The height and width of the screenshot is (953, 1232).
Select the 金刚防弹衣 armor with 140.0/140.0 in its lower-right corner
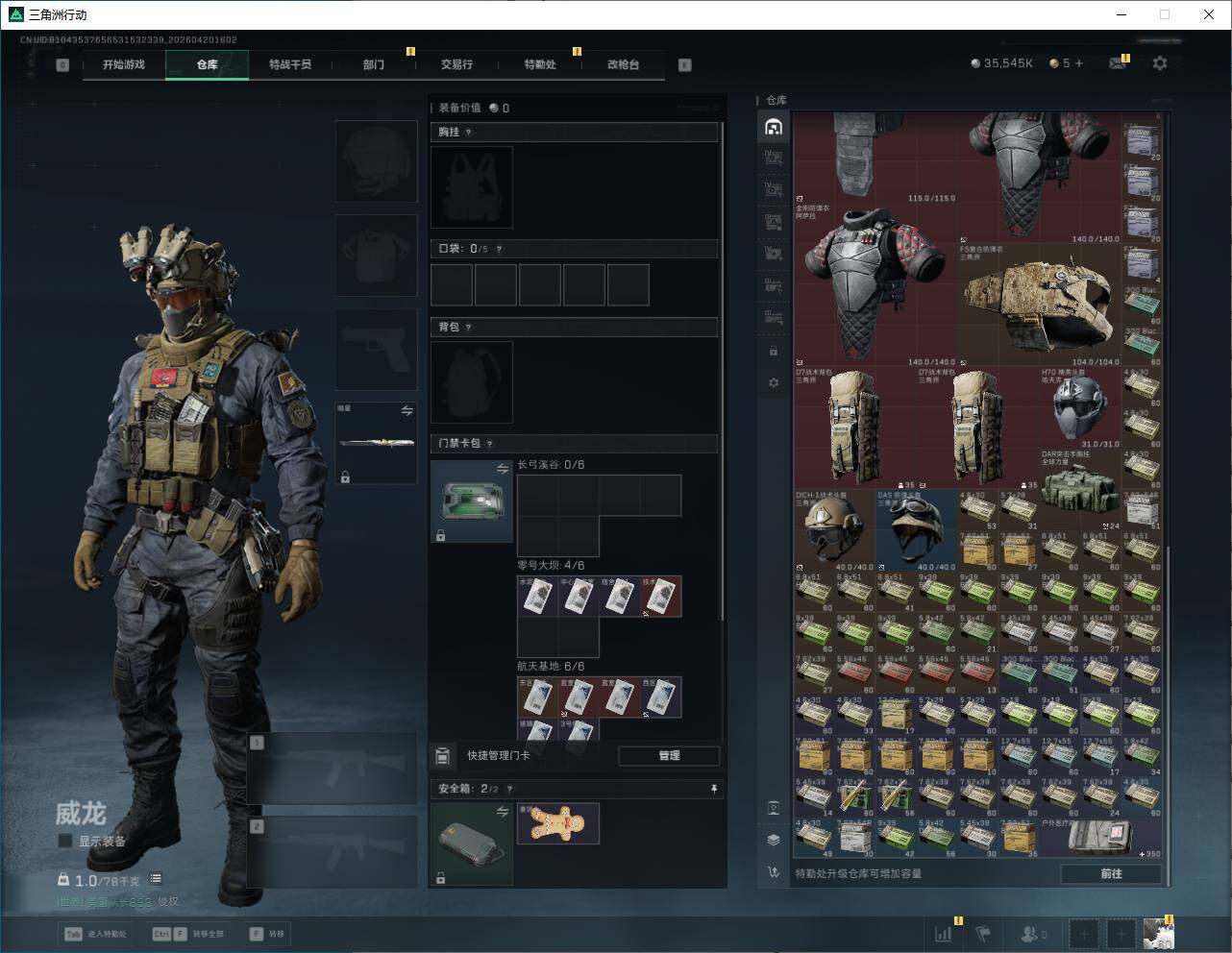(876, 284)
